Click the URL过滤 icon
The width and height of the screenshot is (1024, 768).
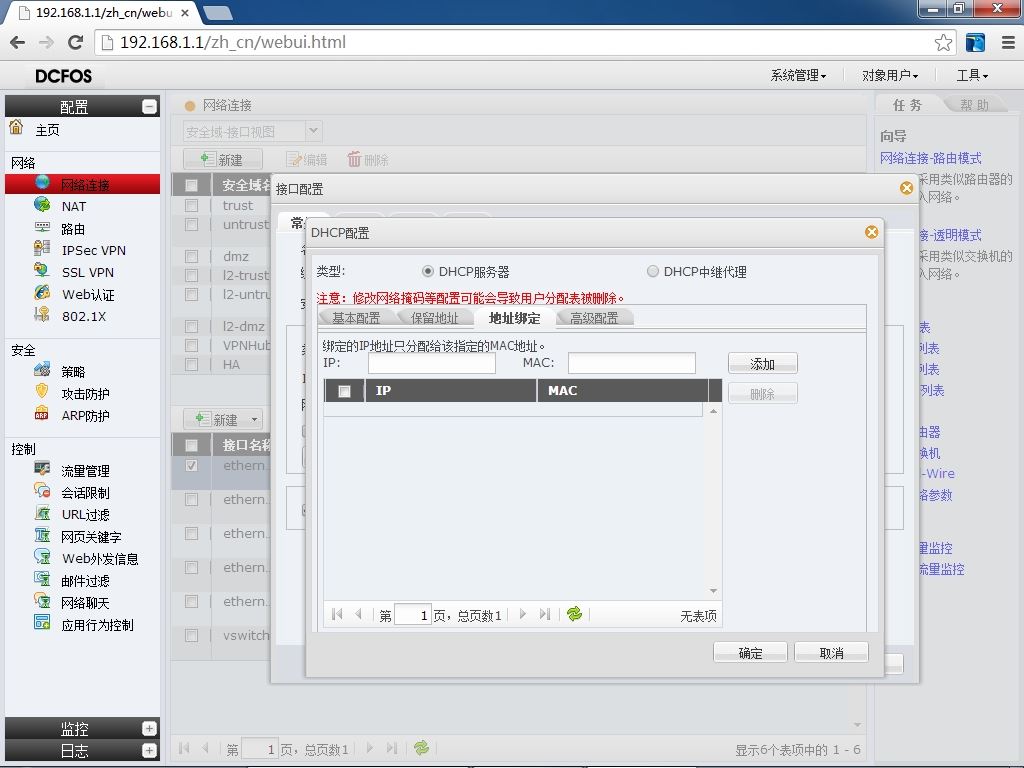[x=42, y=513]
